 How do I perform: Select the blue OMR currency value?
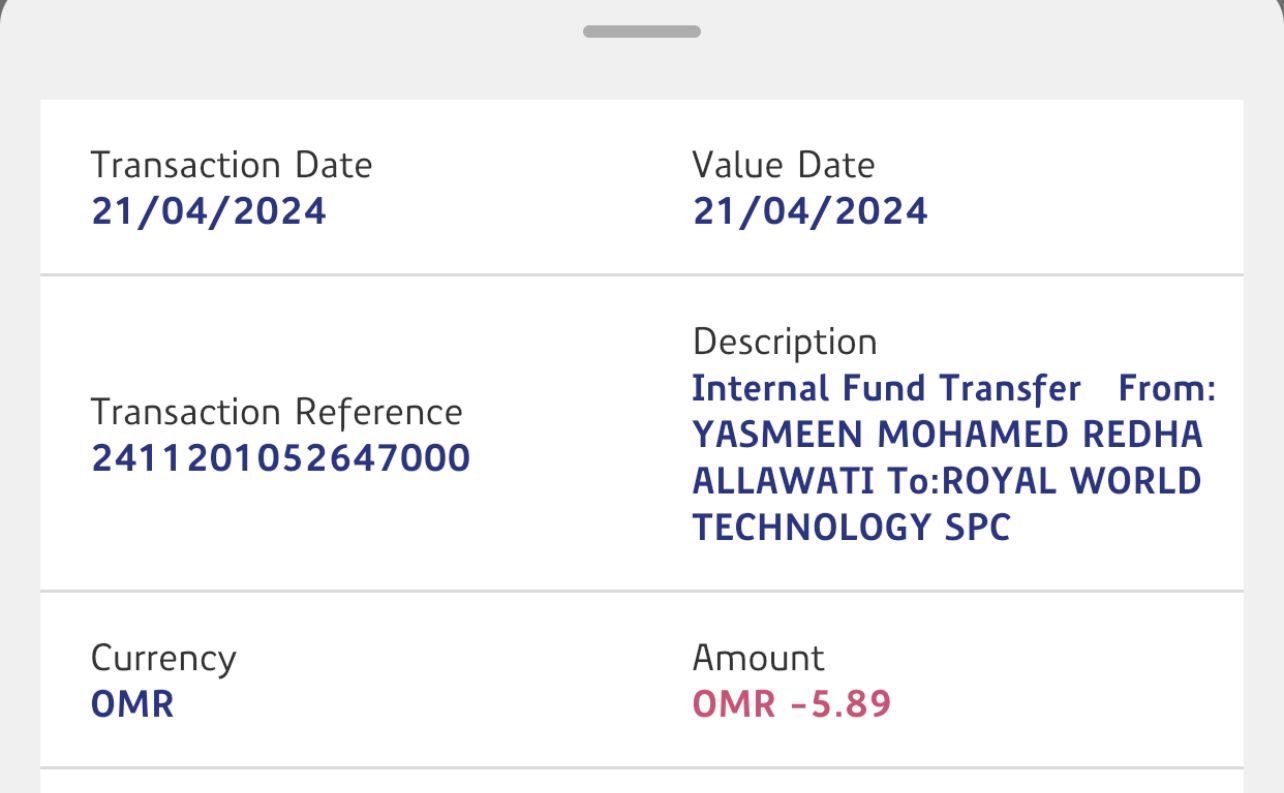tap(132, 704)
